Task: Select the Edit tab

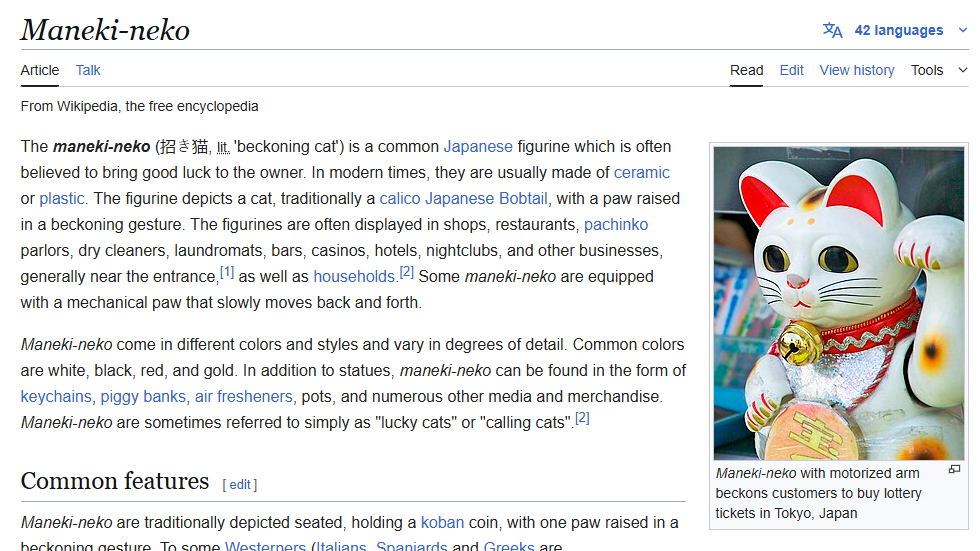Action: click(x=791, y=70)
